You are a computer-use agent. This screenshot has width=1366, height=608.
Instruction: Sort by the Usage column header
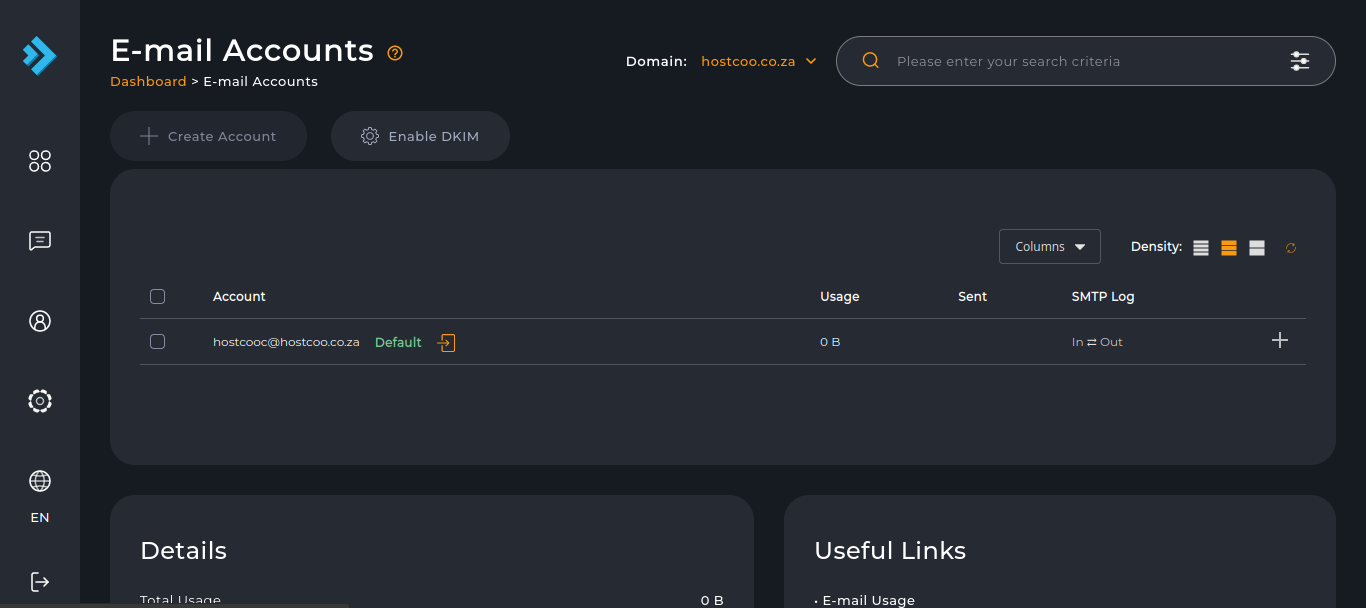[x=840, y=296]
